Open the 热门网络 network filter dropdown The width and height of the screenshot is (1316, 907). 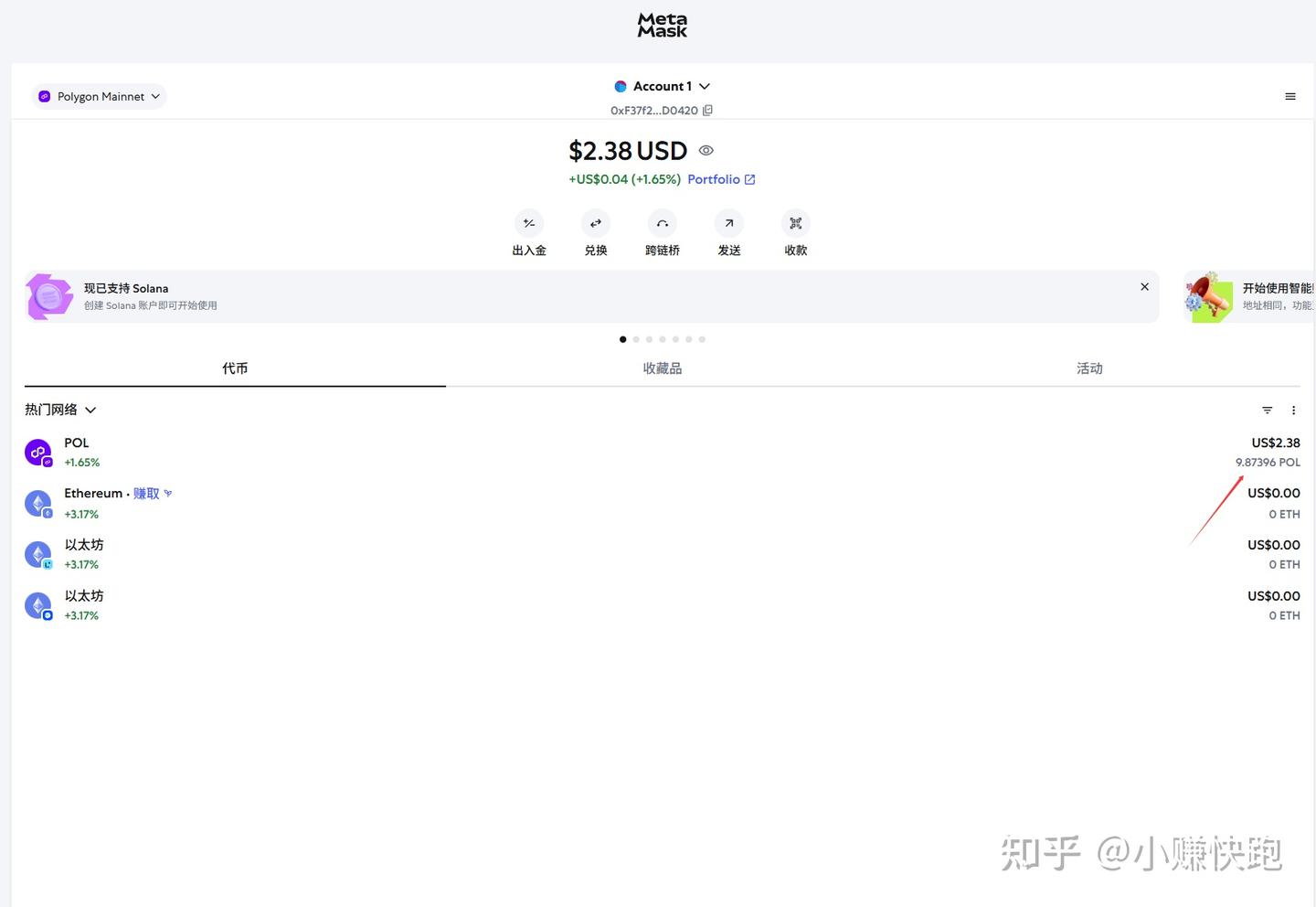(x=60, y=409)
